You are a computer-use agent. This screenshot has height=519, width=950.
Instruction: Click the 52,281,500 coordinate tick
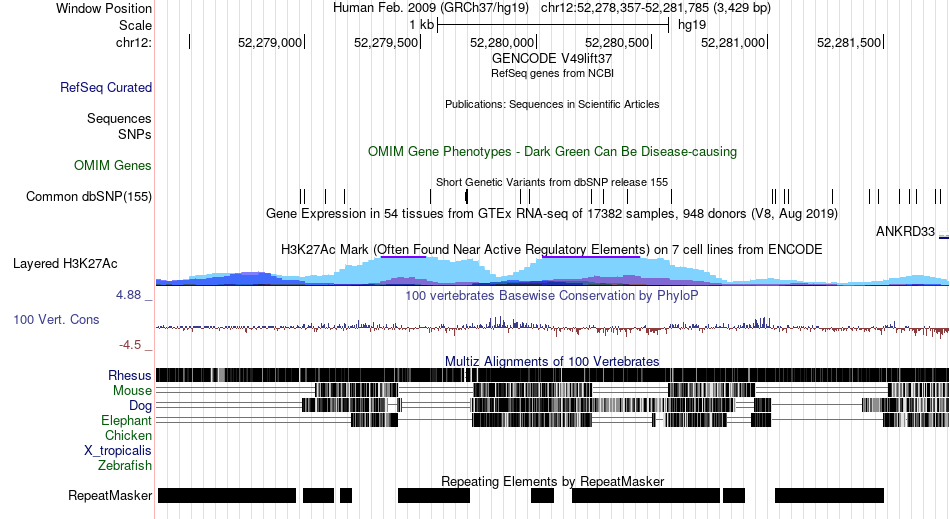[850, 42]
